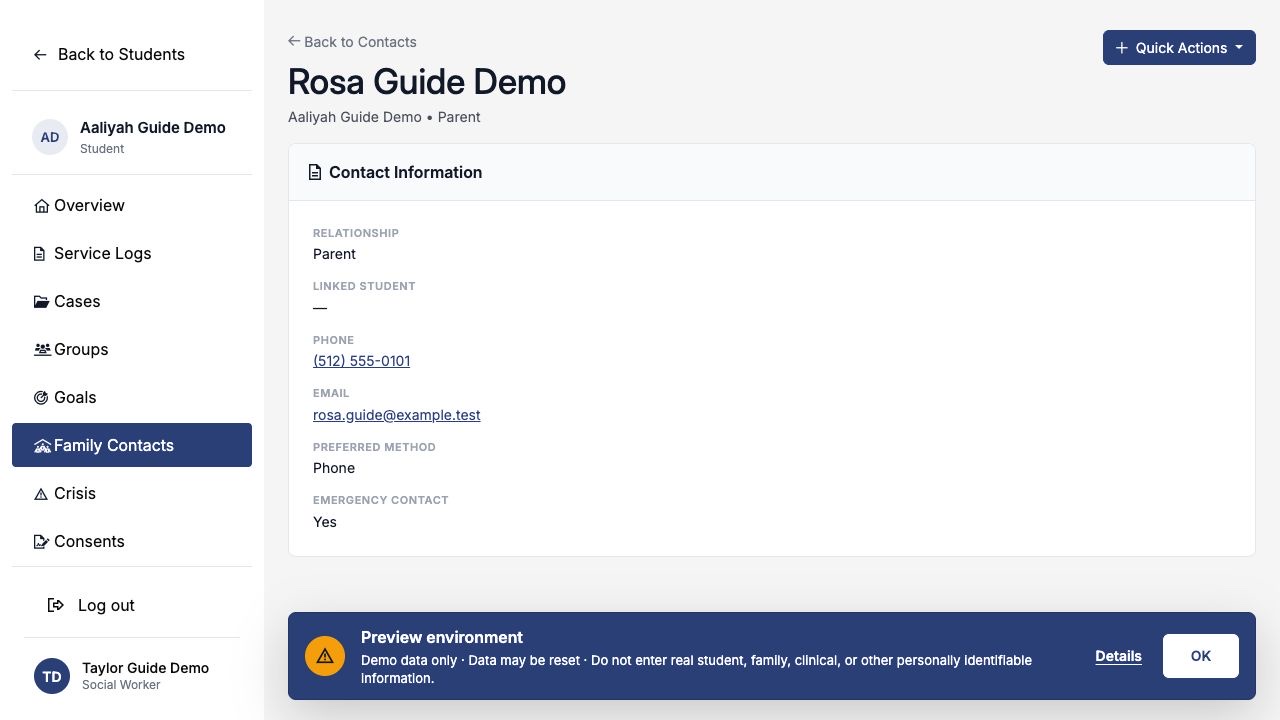Click the Social Worker role label
Screen dimensions: 1280x720
(121, 685)
